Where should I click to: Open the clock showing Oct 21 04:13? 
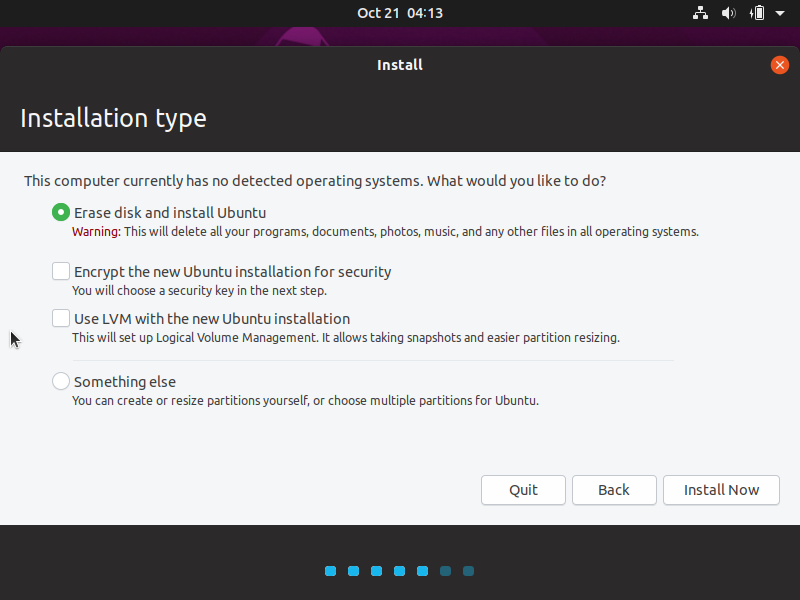tap(400, 13)
